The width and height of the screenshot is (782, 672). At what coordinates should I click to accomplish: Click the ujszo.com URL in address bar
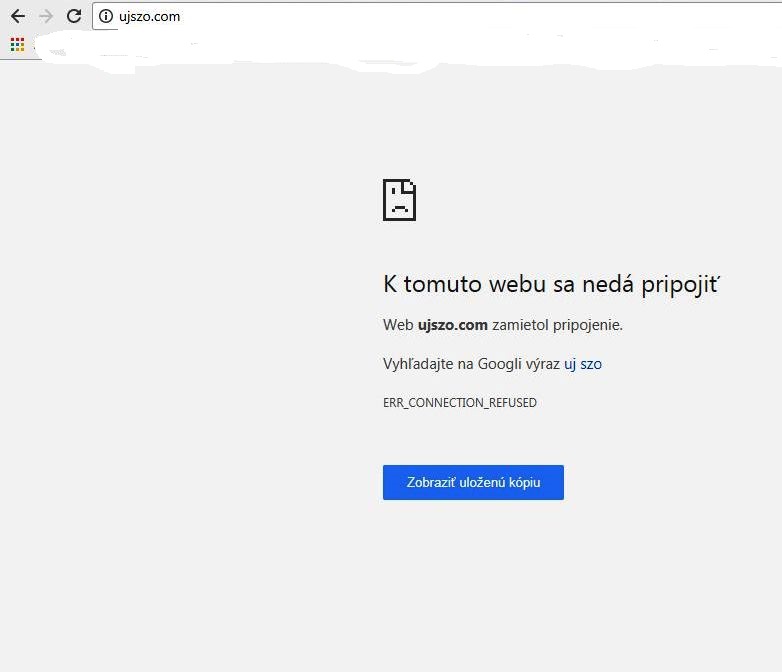click(150, 16)
